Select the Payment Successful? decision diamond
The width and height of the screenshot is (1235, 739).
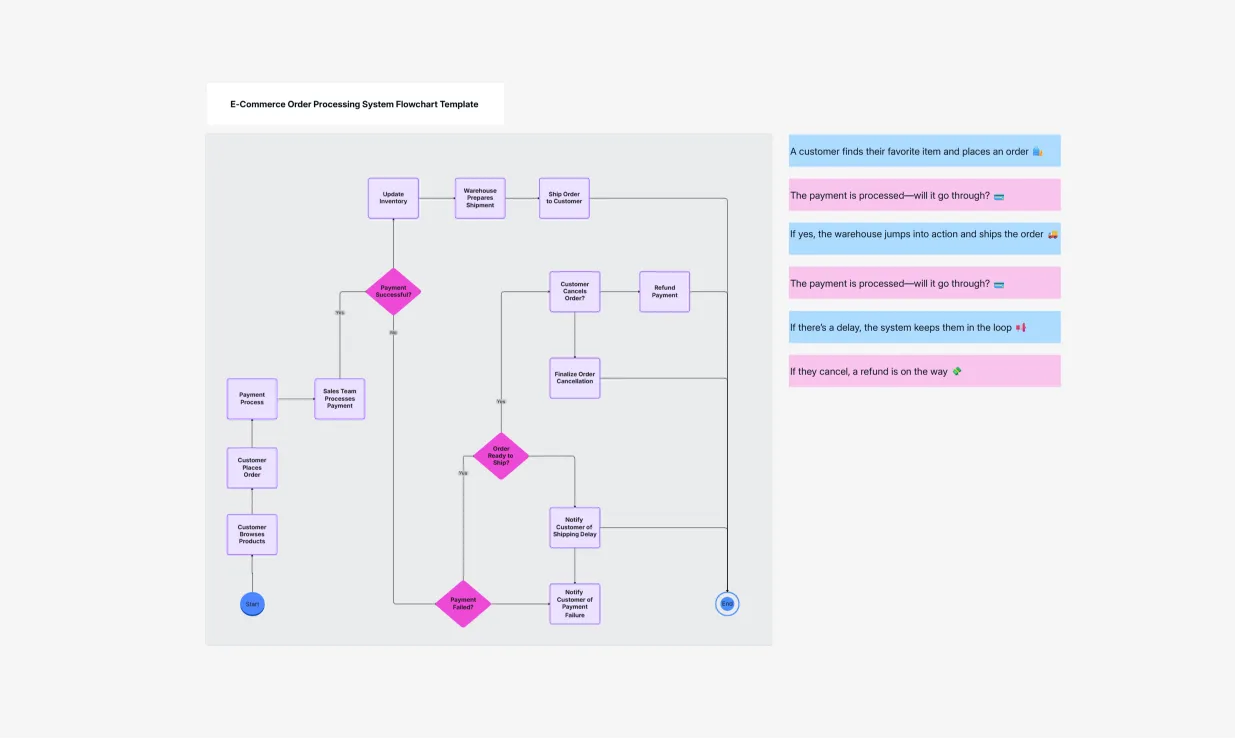click(393, 291)
